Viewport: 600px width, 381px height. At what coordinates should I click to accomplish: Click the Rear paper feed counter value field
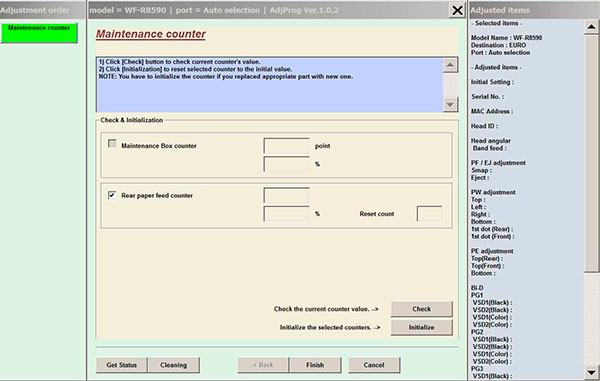point(287,195)
